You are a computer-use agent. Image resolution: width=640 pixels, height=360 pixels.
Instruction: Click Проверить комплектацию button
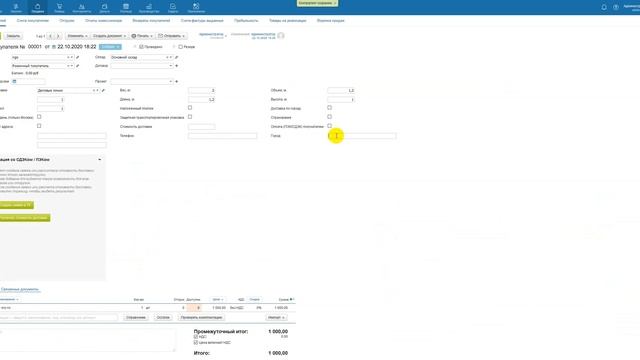click(202, 318)
